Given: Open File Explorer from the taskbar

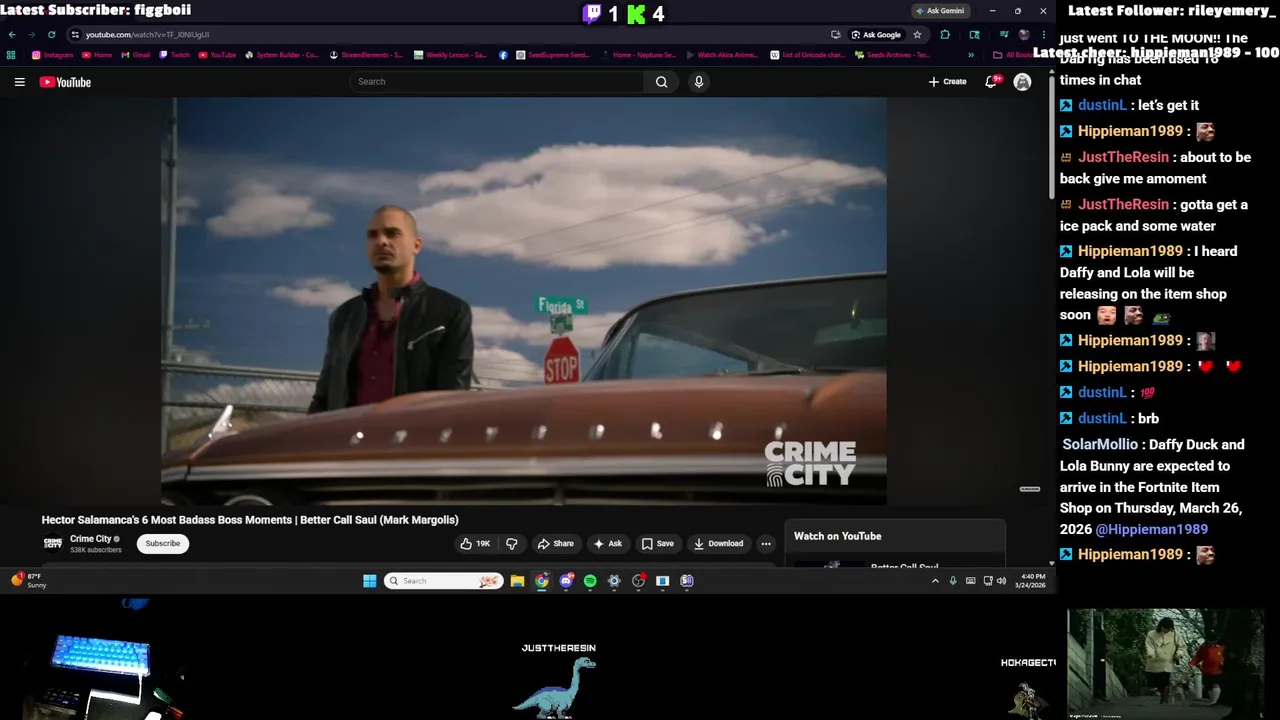Looking at the screenshot, I should 517,581.
